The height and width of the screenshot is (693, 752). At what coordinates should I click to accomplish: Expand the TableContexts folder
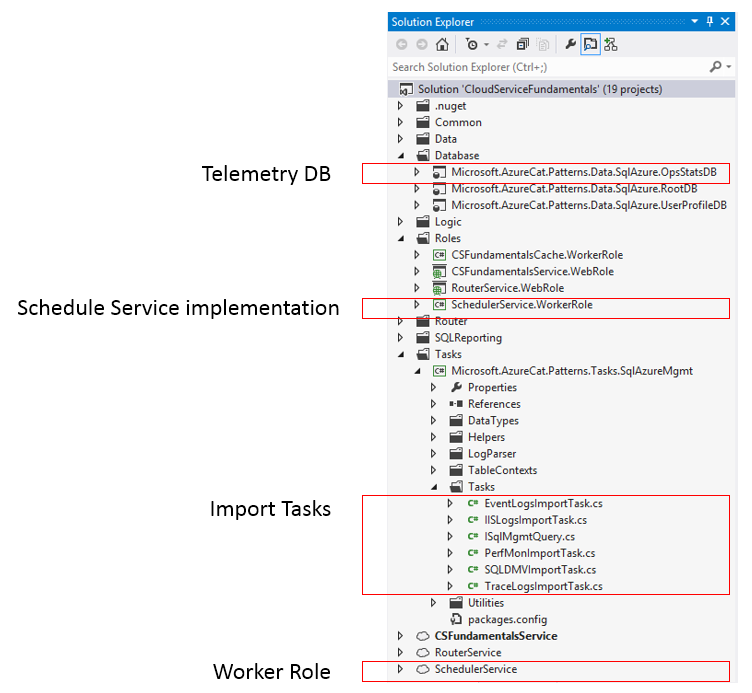(x=434, y=470)
